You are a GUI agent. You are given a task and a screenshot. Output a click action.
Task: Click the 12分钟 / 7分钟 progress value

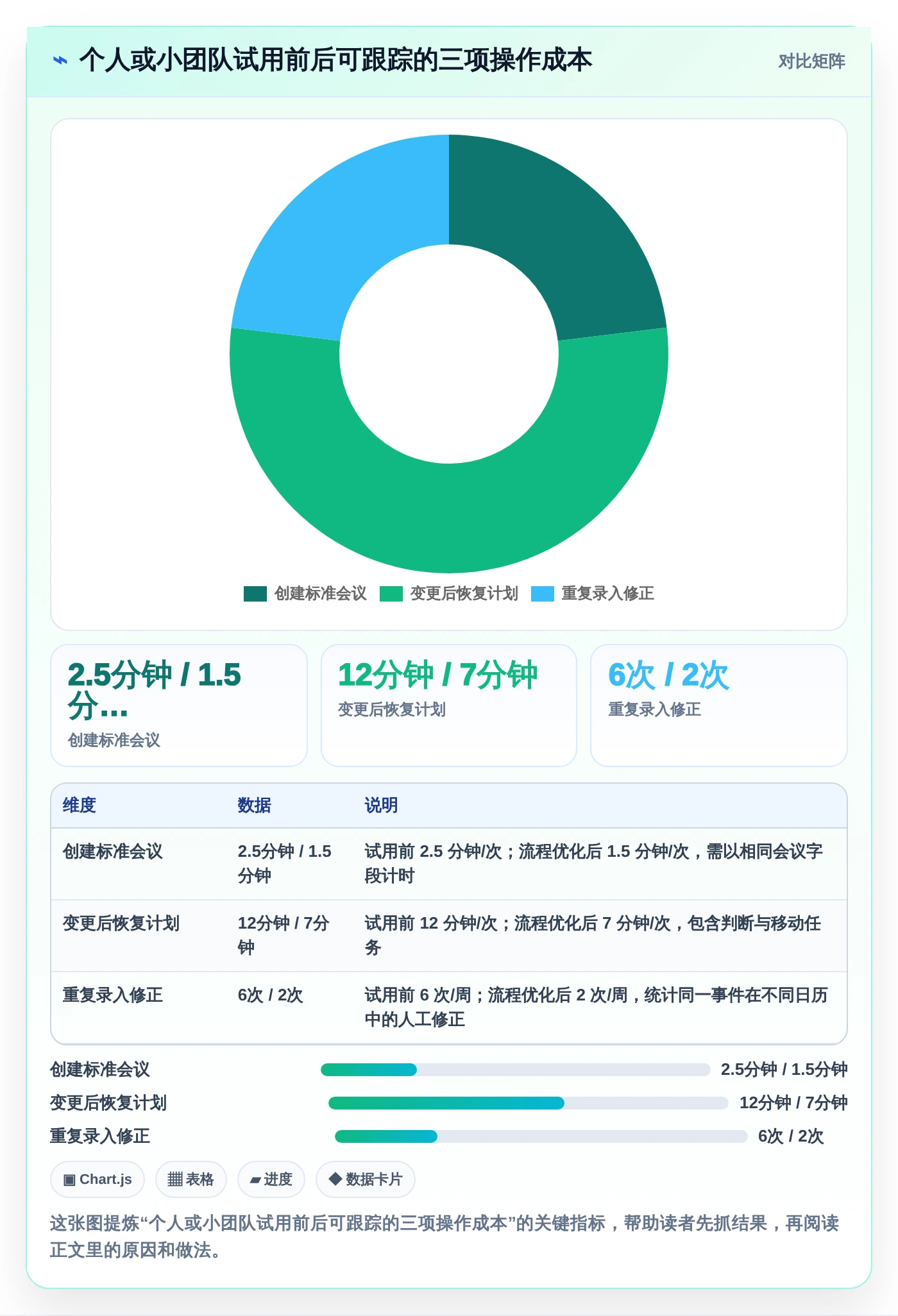point(793,1103)
